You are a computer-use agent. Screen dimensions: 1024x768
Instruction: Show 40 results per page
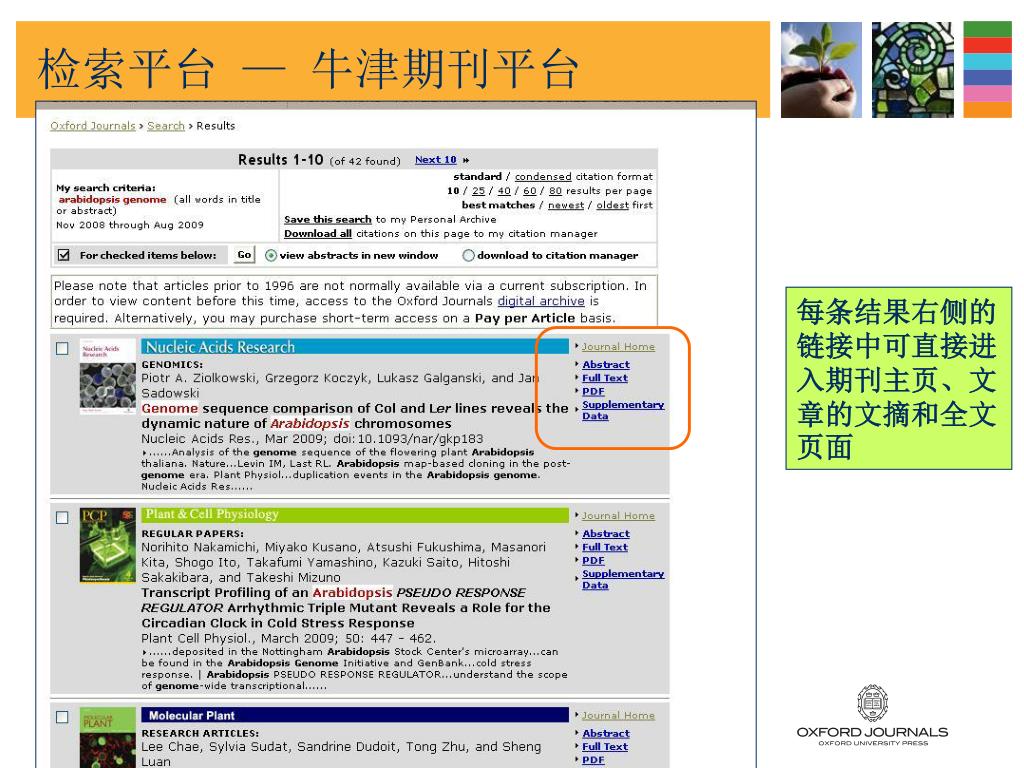pos(504,191)
